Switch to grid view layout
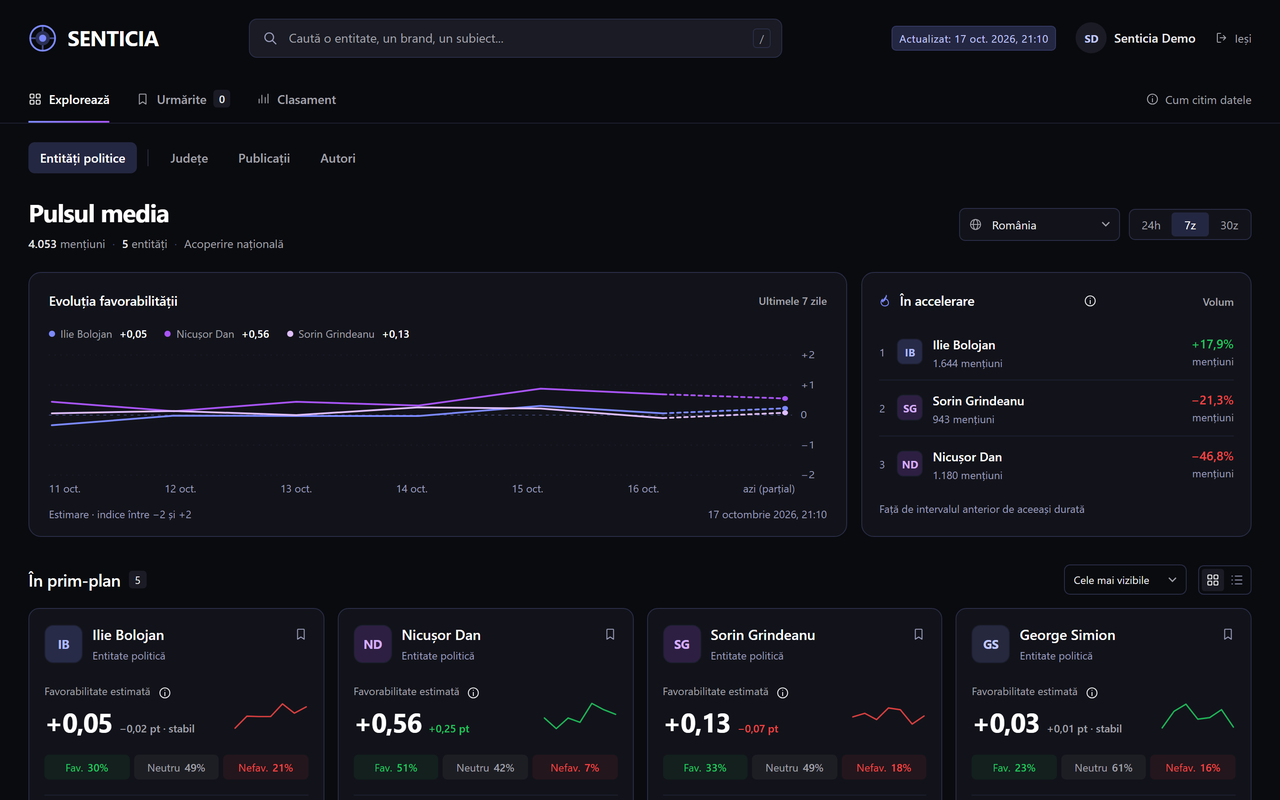This screenshot has height=800, width=1280. click(x=1213, y=580)
